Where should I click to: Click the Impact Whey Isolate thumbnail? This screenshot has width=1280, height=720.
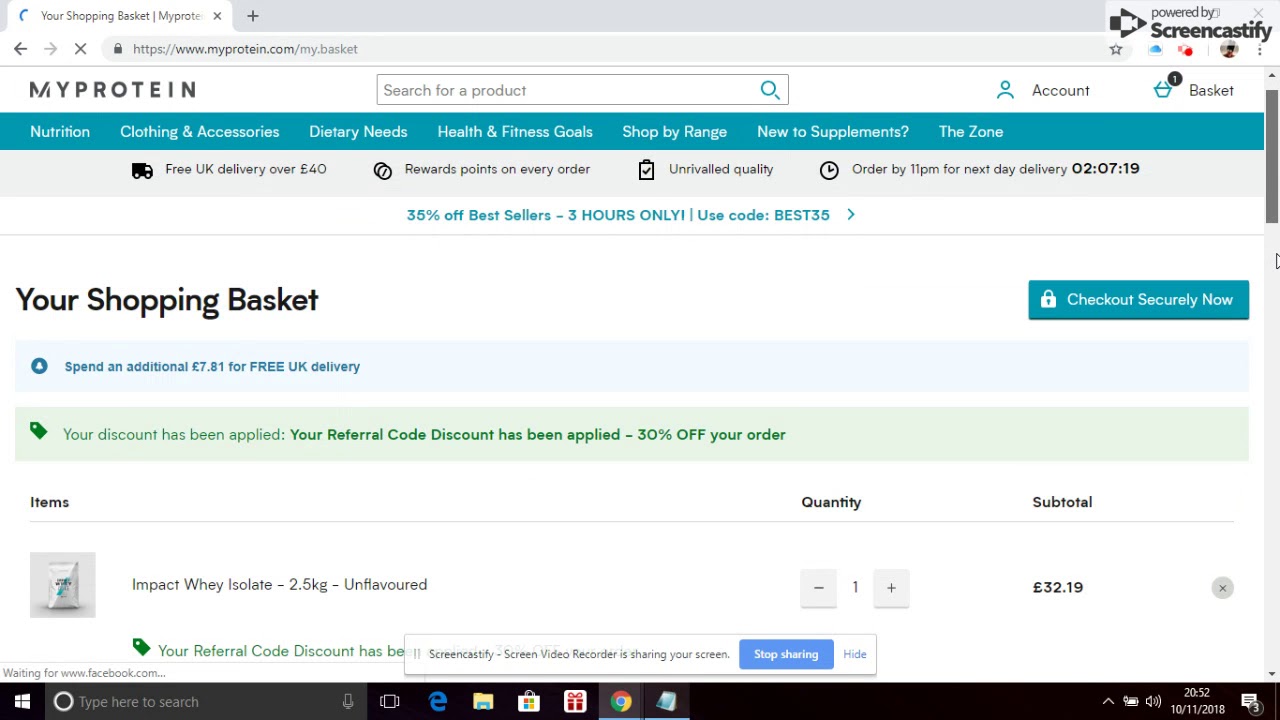pos(63,585)
